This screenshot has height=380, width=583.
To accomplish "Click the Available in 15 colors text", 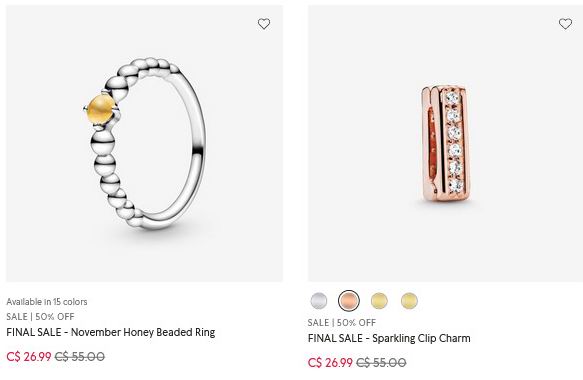I will click(x=47, y=302).
